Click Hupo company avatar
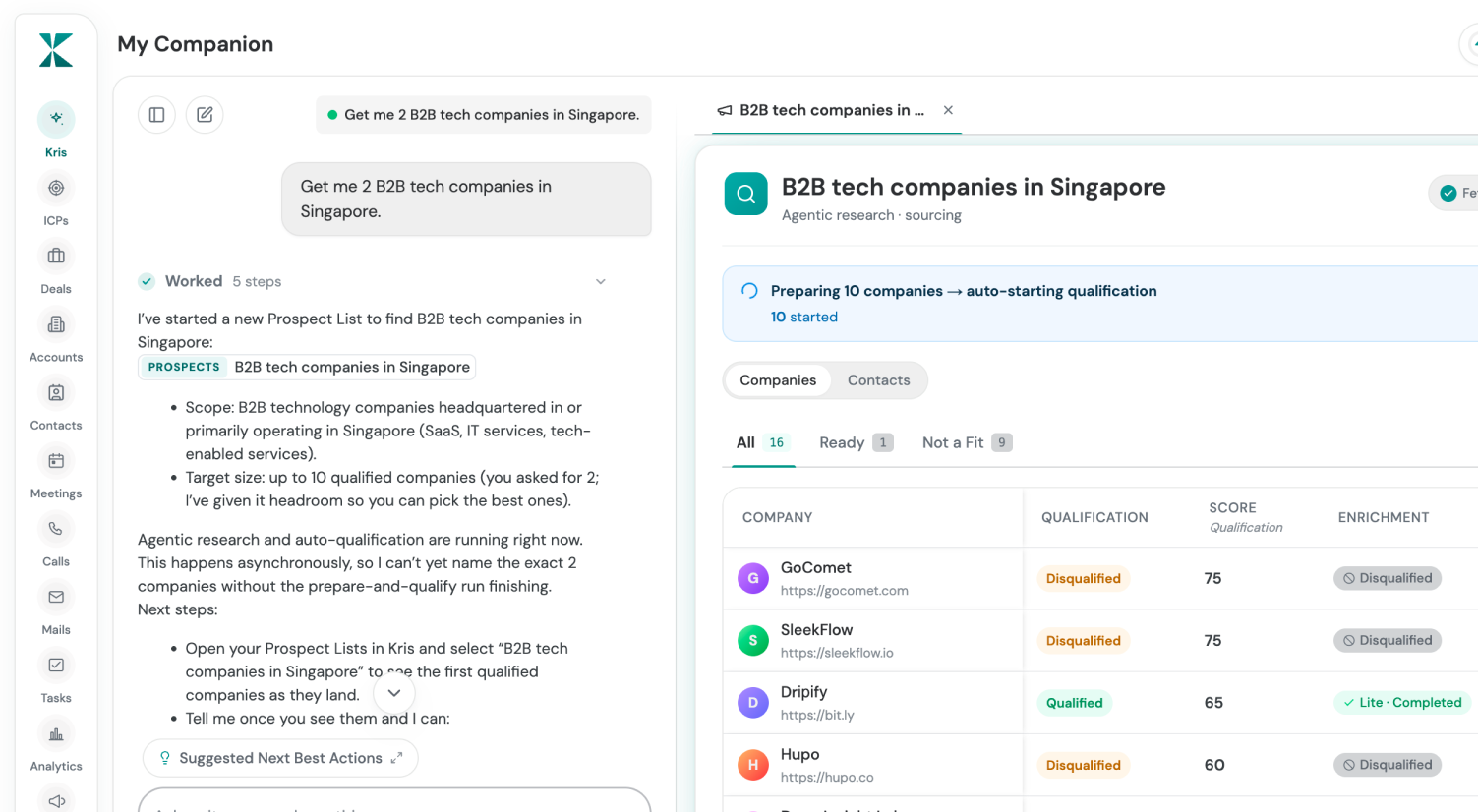The height and width of the screenshot is (812, 1478). click(x=753, y=765)
